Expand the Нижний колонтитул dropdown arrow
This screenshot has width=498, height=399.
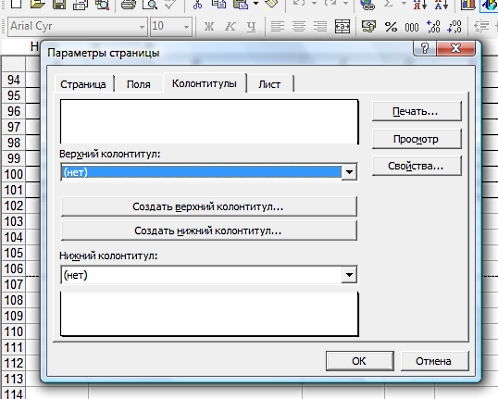point(349,275)
